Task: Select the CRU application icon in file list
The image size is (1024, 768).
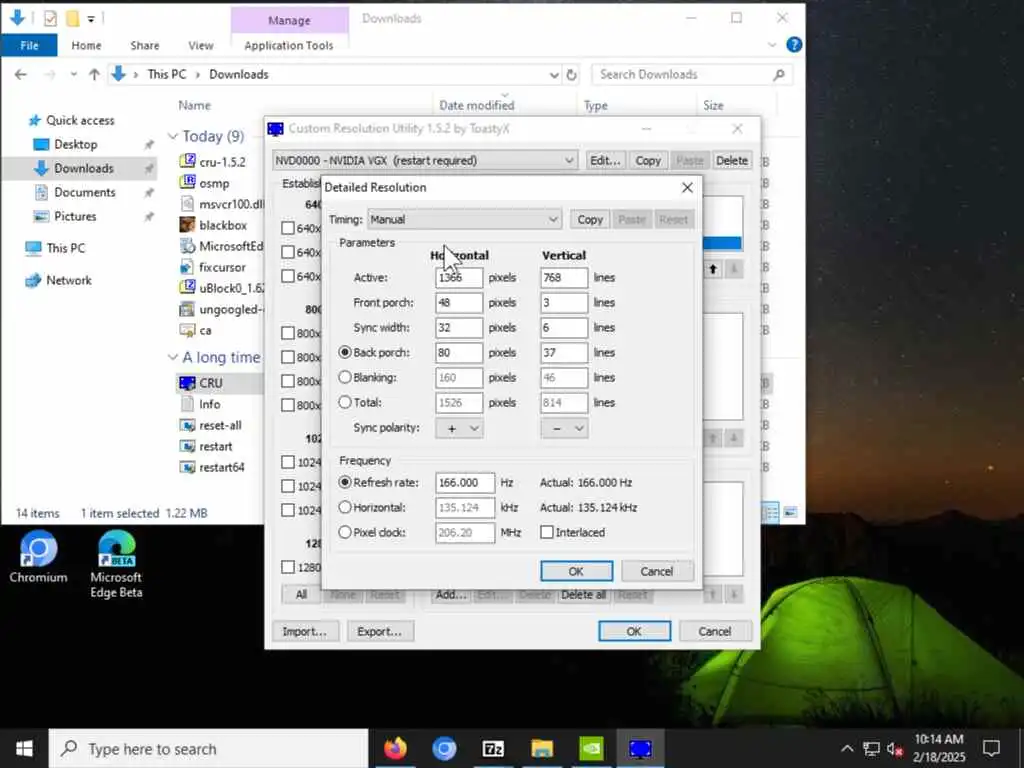Action: [187, 383]
